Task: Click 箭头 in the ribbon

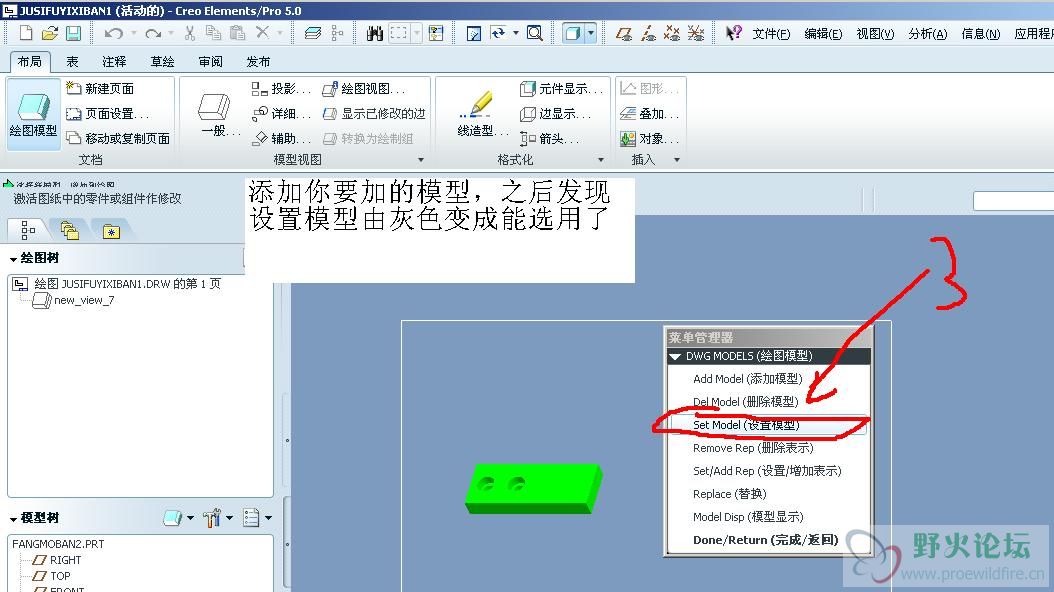Action: [x=549, y=138]
